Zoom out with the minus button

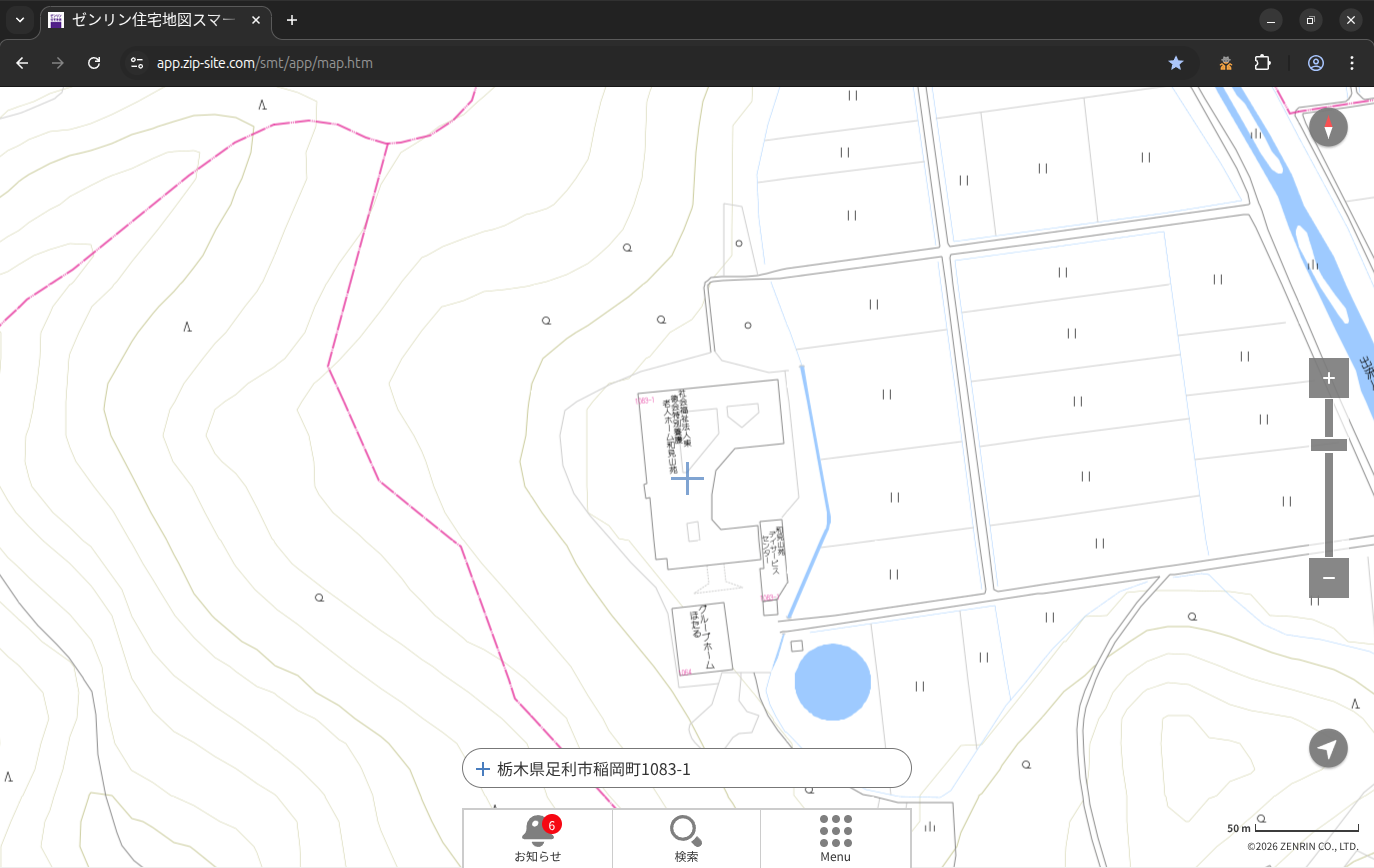click(1328, 578)
